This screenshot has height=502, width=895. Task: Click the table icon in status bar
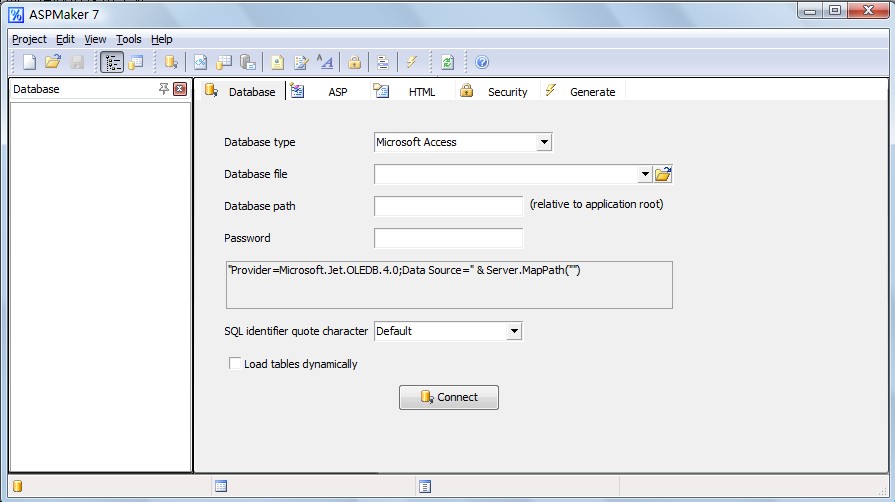221,486
